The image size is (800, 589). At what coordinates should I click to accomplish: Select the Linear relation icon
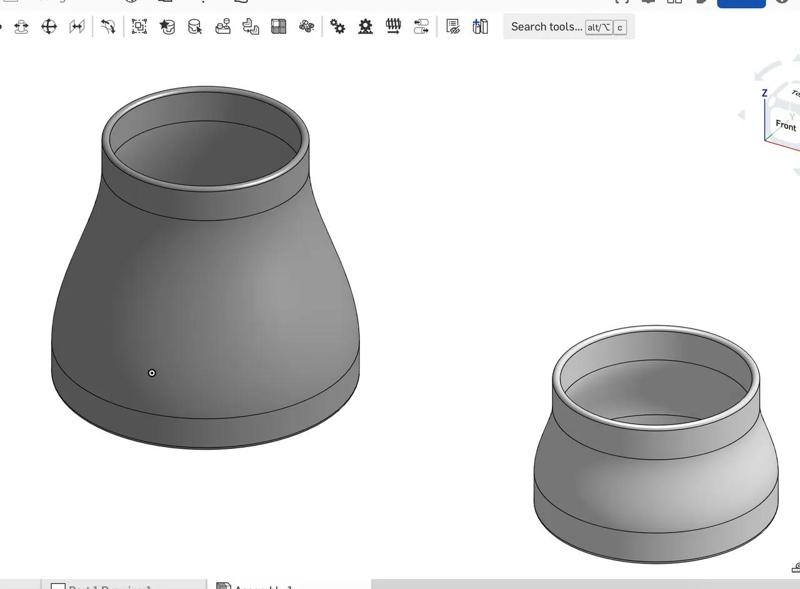(421, 27)
